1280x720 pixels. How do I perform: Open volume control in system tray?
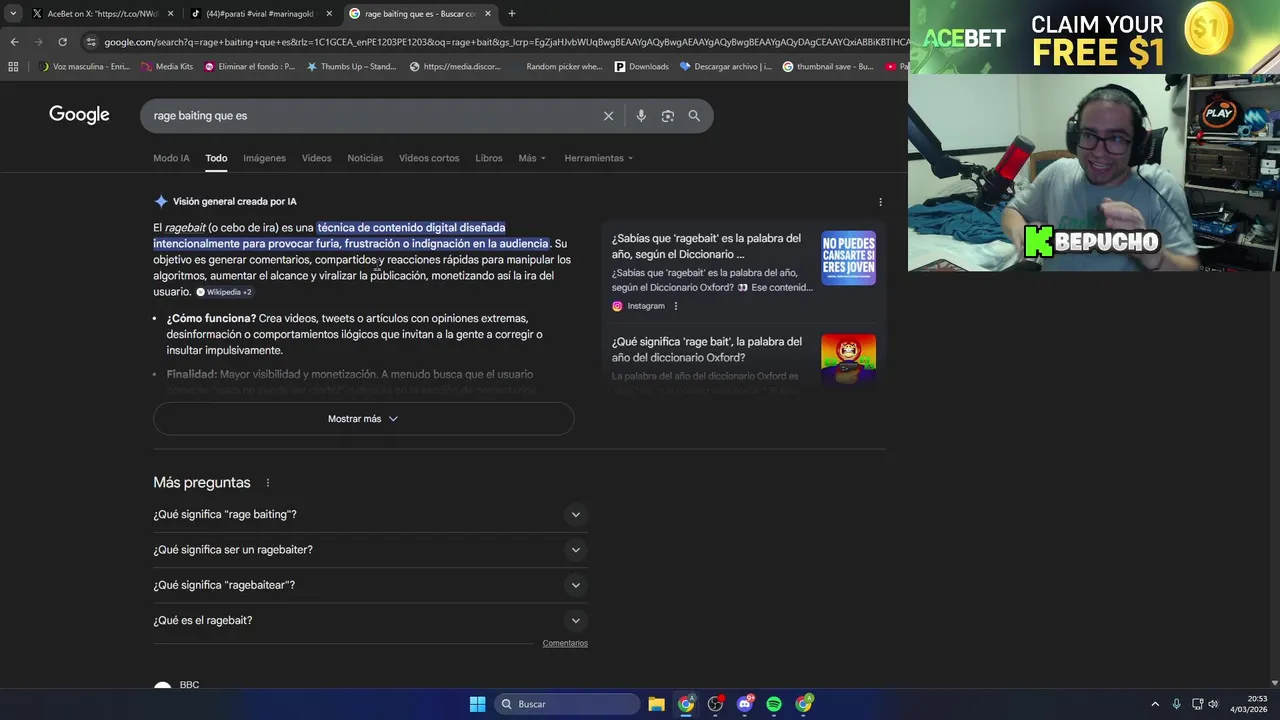point(1213,704)
